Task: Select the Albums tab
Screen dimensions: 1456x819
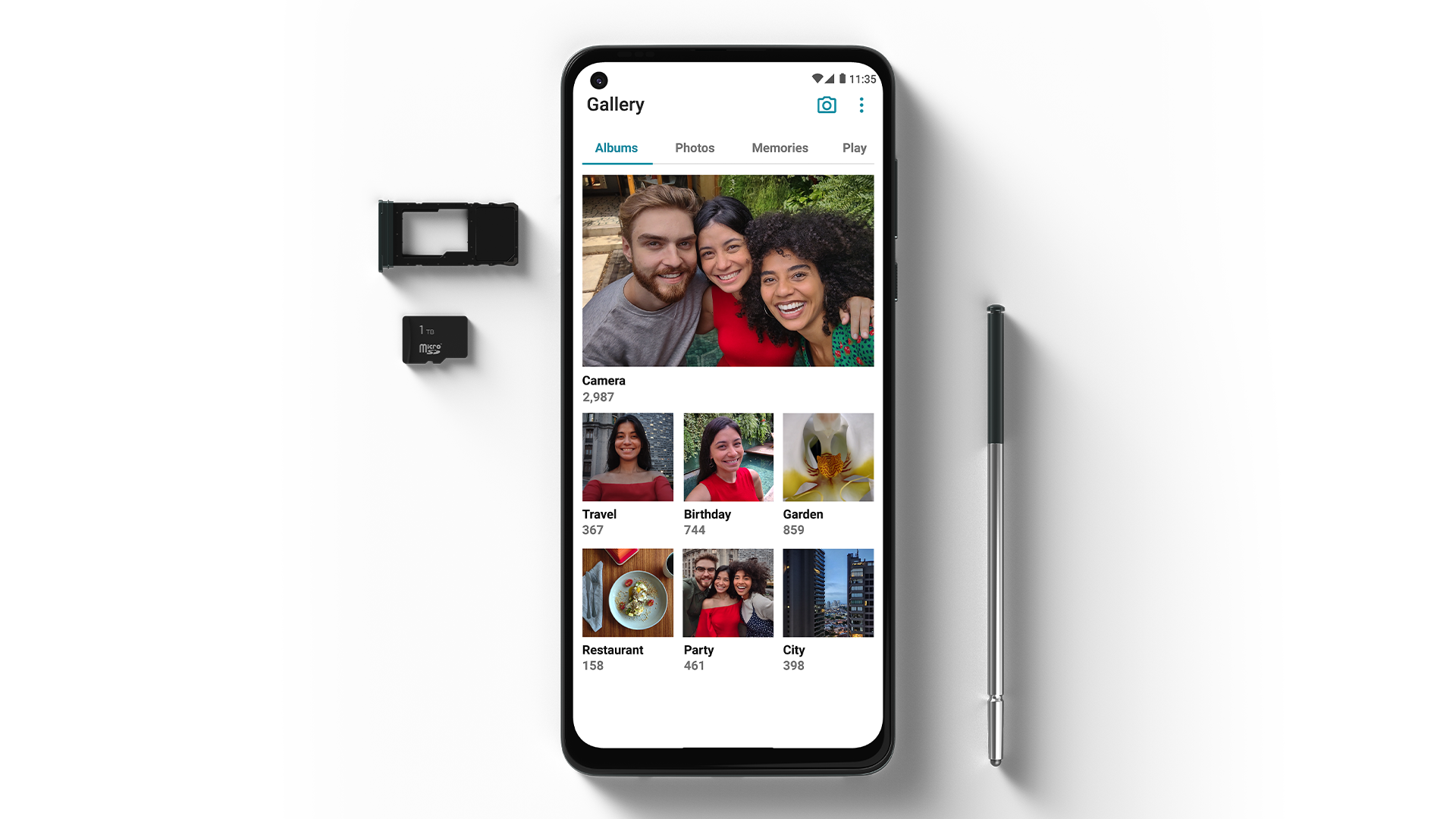Action: 616,148
